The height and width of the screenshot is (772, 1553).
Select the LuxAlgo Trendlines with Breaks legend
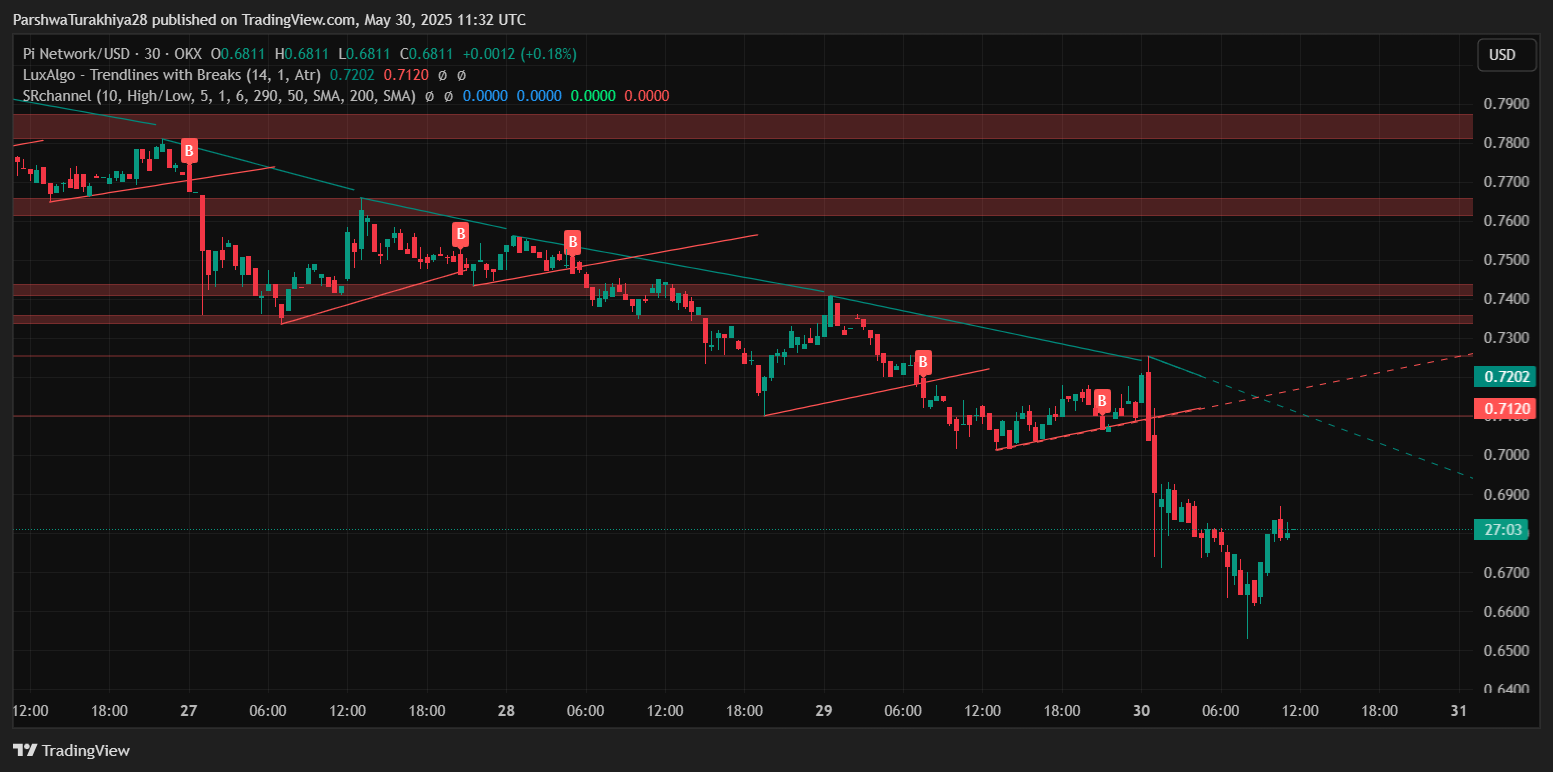click(172, 75)
